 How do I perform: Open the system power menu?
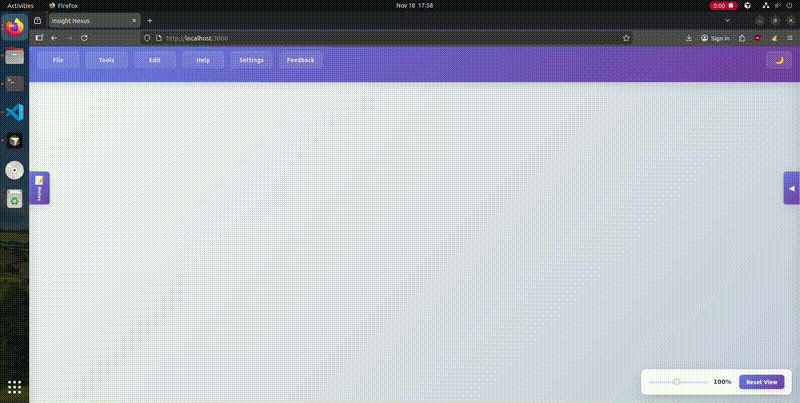[791, 6]
